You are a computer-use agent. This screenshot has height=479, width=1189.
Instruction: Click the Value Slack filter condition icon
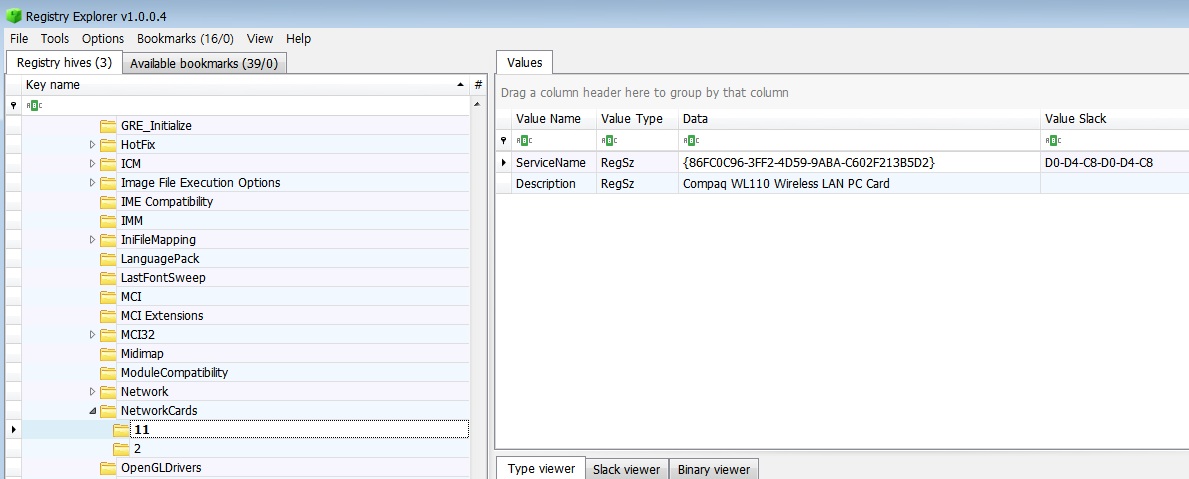1053,140
